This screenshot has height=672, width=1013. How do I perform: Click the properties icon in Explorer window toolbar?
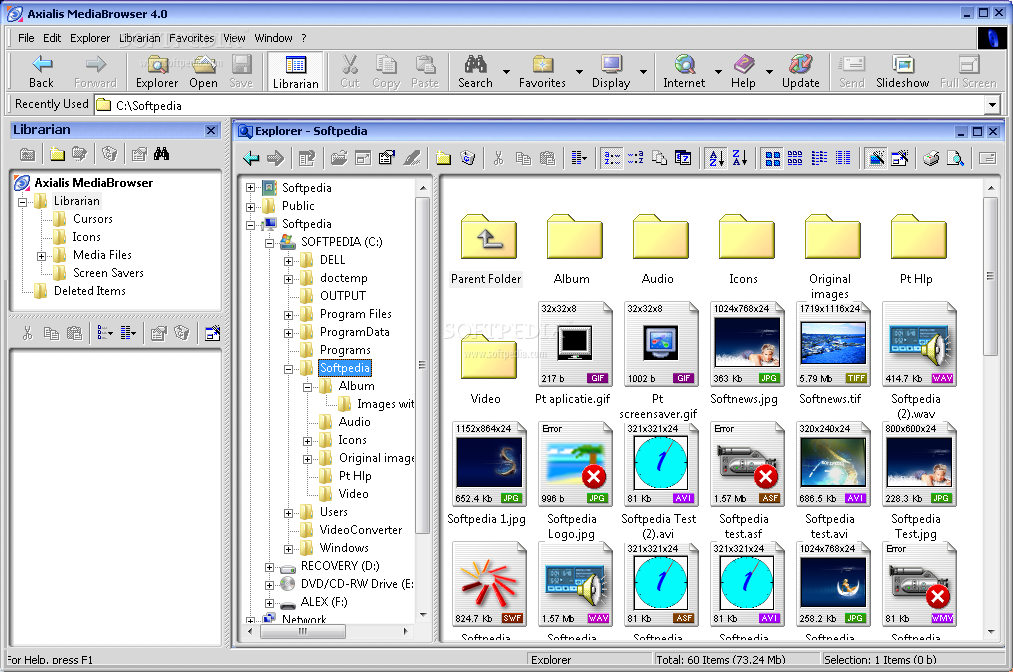(x=387, y=158)
